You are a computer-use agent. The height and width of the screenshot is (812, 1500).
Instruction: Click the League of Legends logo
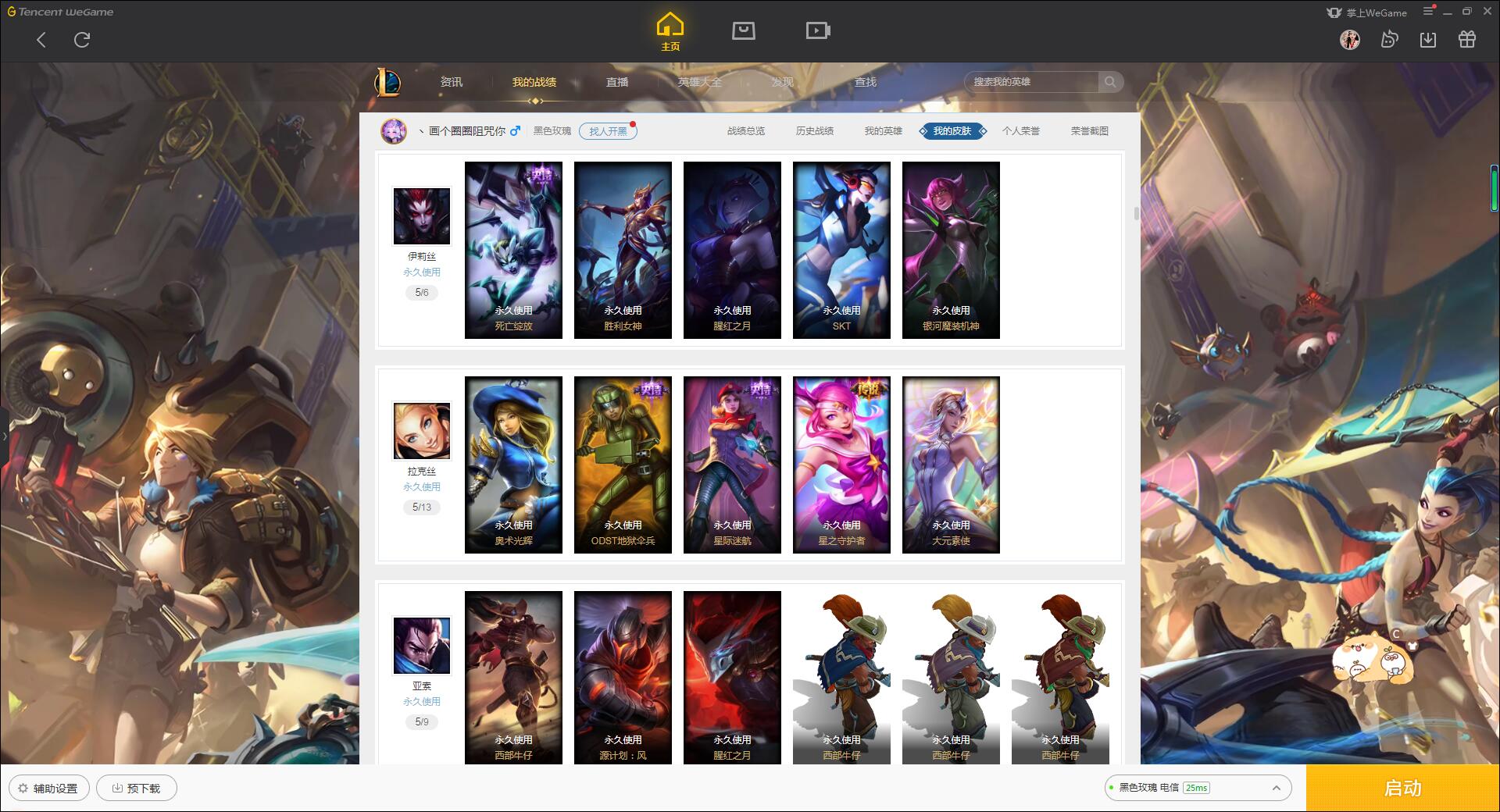[387, 82]
